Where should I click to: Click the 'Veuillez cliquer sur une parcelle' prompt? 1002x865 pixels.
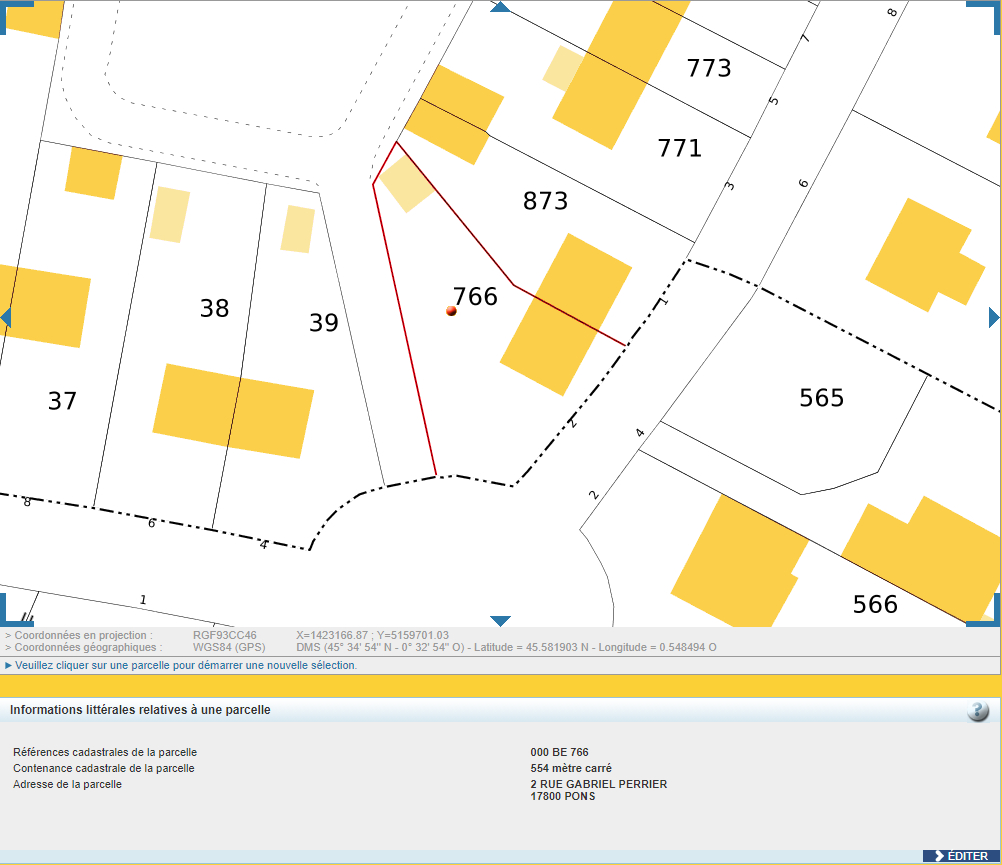pos(186,665)
